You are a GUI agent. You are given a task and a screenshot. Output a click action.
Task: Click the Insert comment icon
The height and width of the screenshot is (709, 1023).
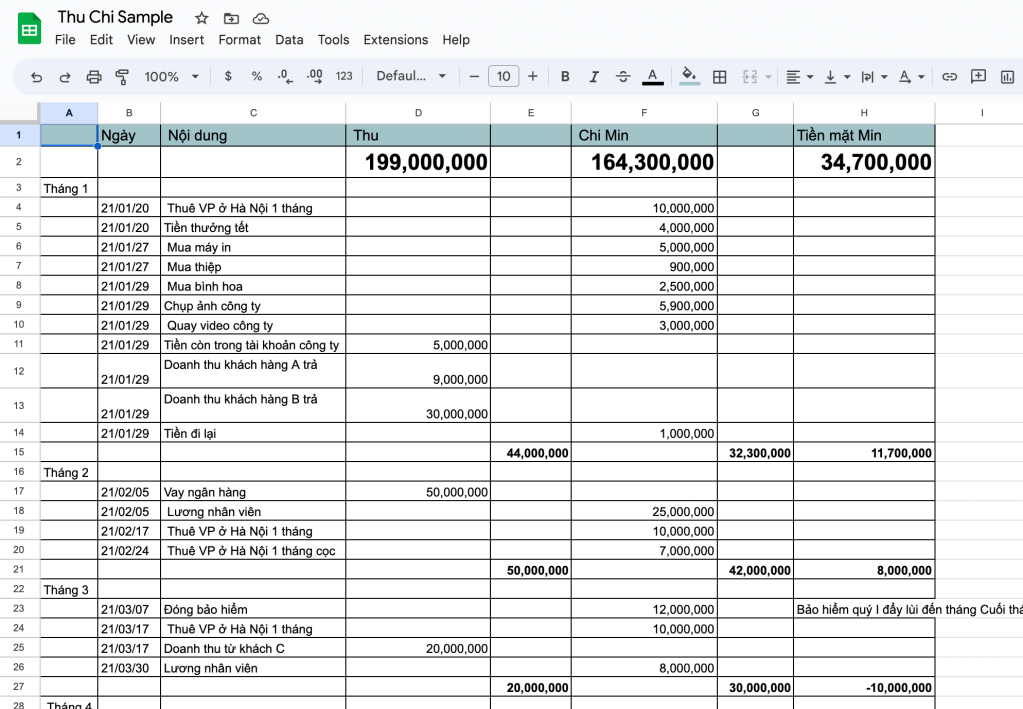pos(978,76)
